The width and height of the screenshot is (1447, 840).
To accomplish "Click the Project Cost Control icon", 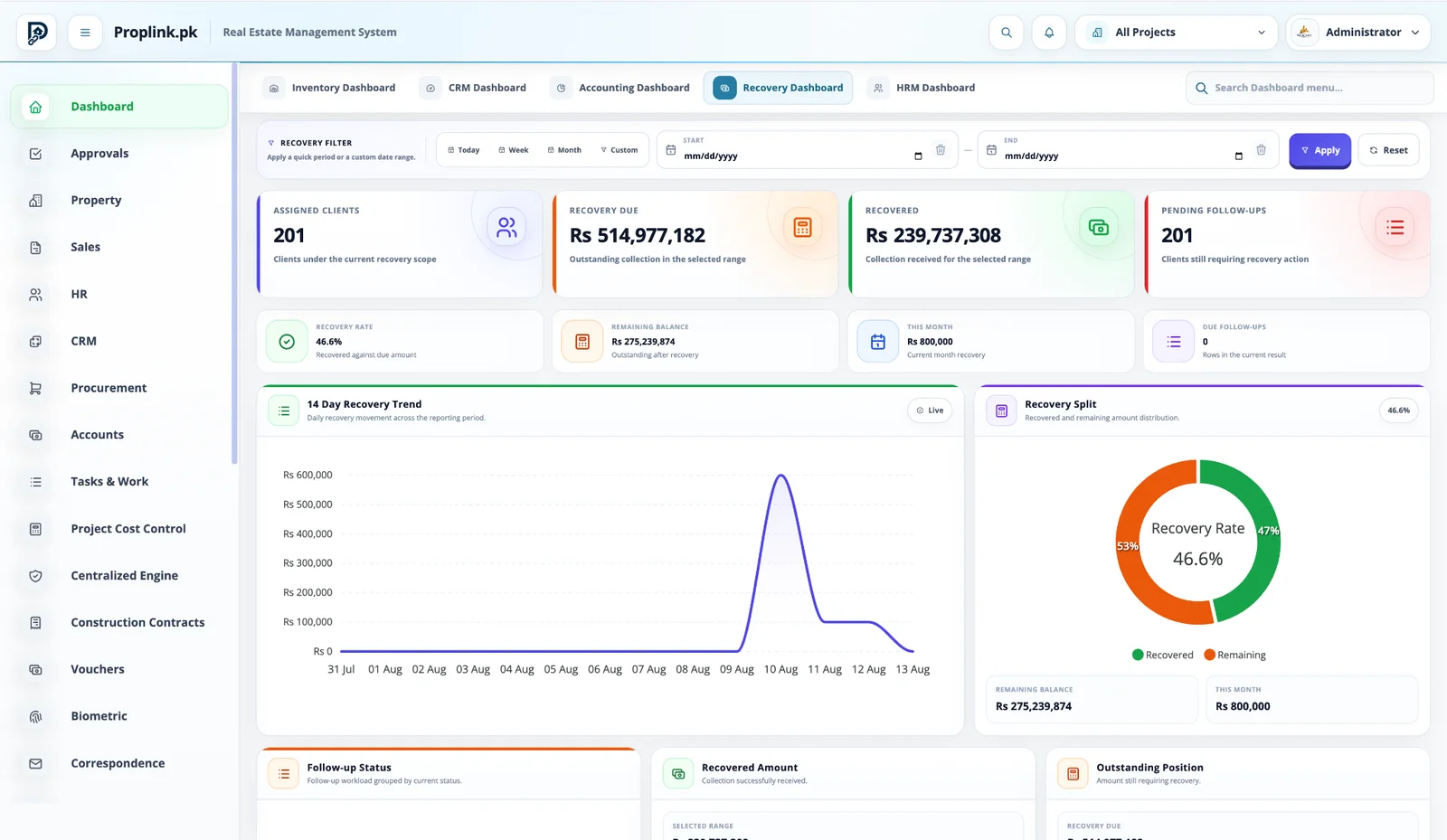I will tap(35, 529).
